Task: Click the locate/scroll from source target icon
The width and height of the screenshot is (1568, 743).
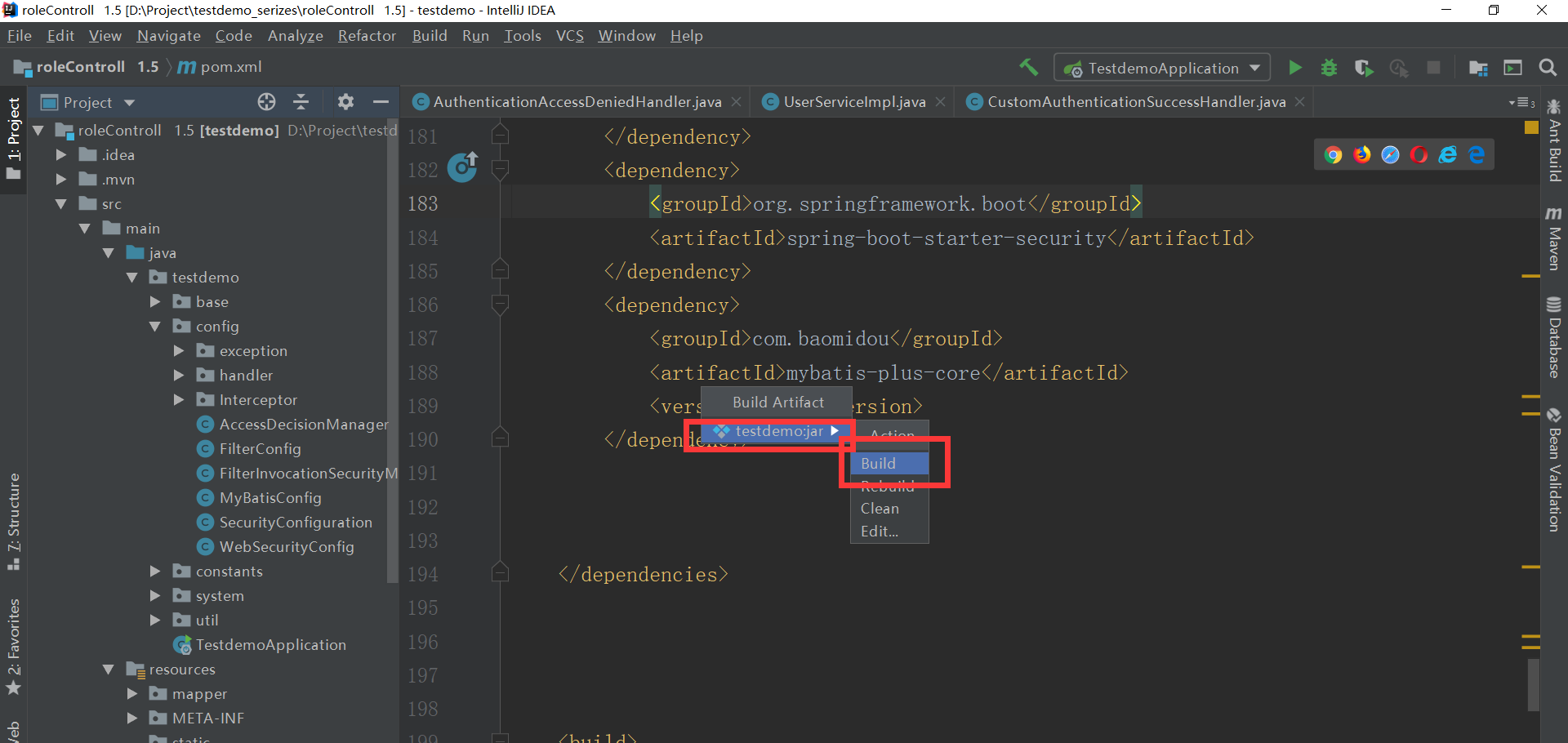Action: (x=266, y=102)
